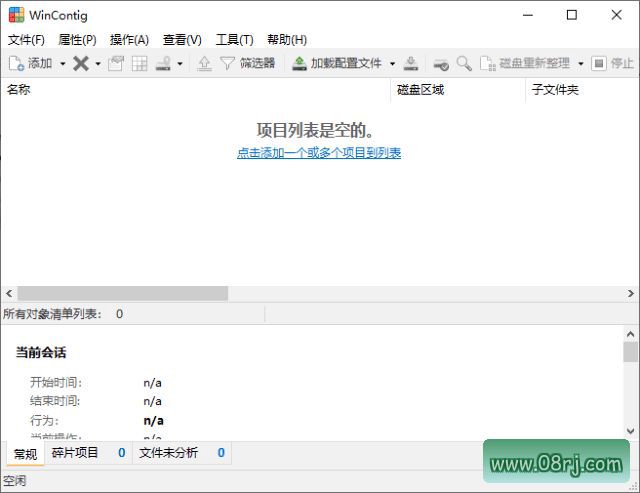Open the 查看(V) menu

tap(182, 40)
